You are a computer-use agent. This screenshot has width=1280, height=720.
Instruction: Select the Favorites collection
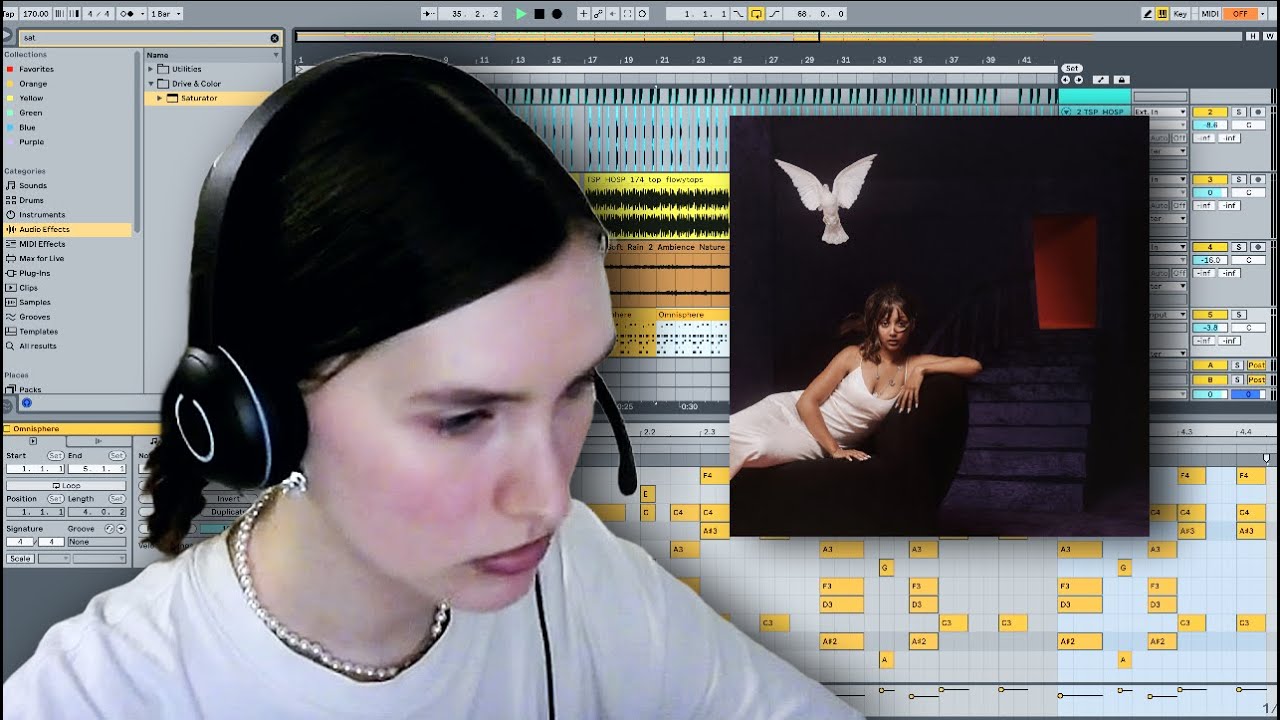36,69
